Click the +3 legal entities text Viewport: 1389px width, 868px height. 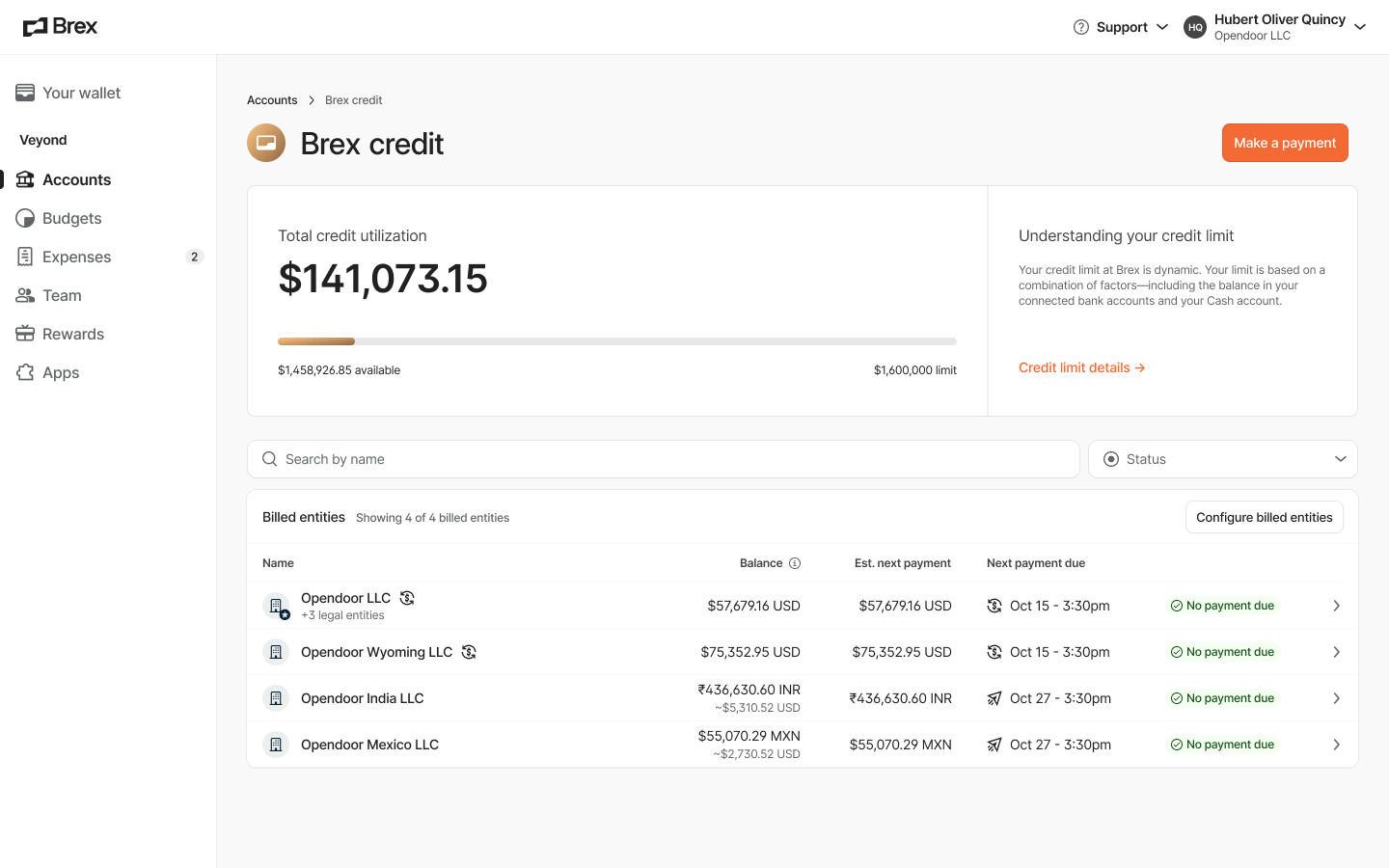(342, 615)
